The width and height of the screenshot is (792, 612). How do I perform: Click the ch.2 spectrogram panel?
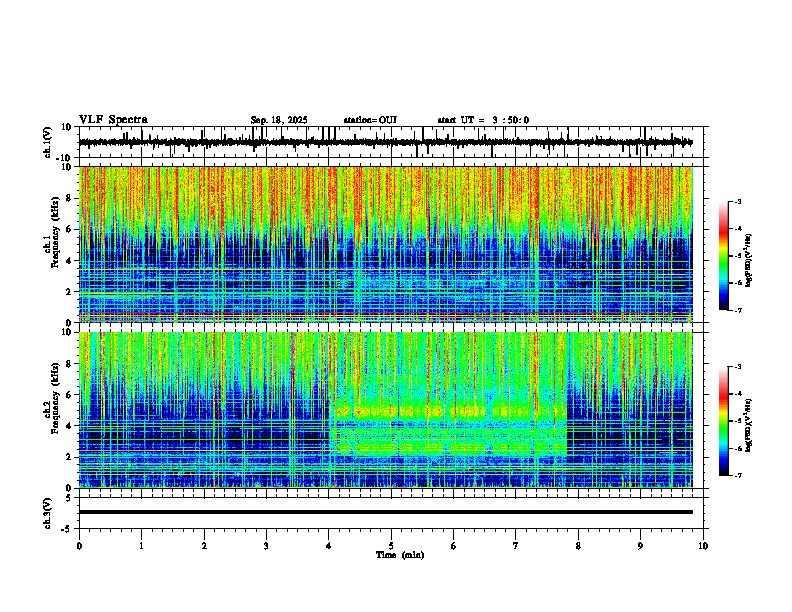pos(386,410)
